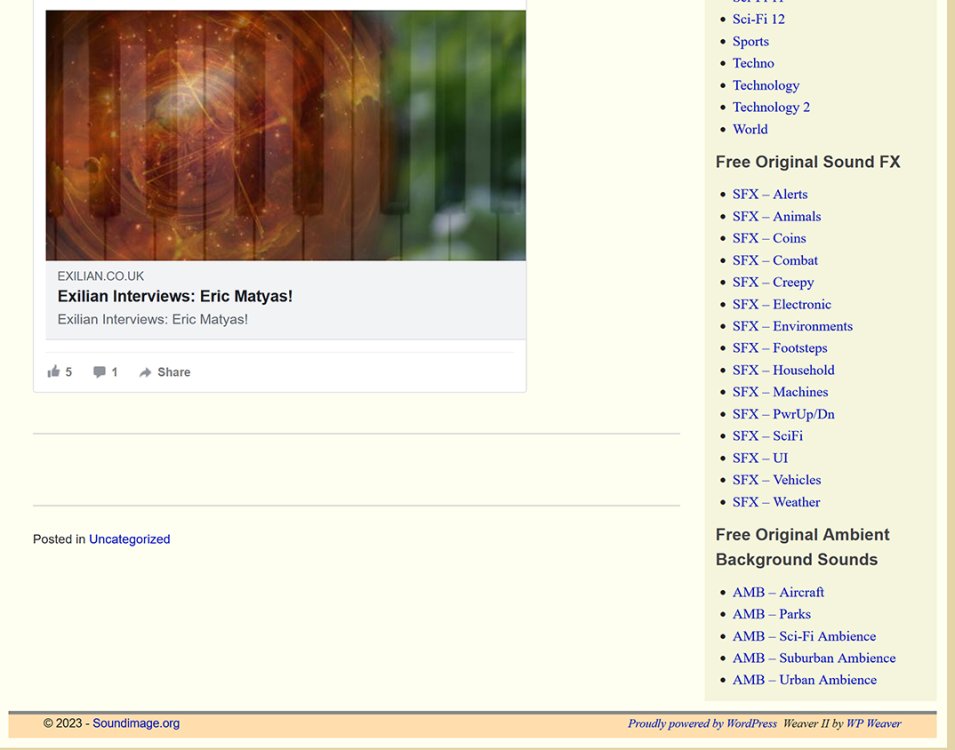Click the thumbs-up like icon

pos(54,372)
